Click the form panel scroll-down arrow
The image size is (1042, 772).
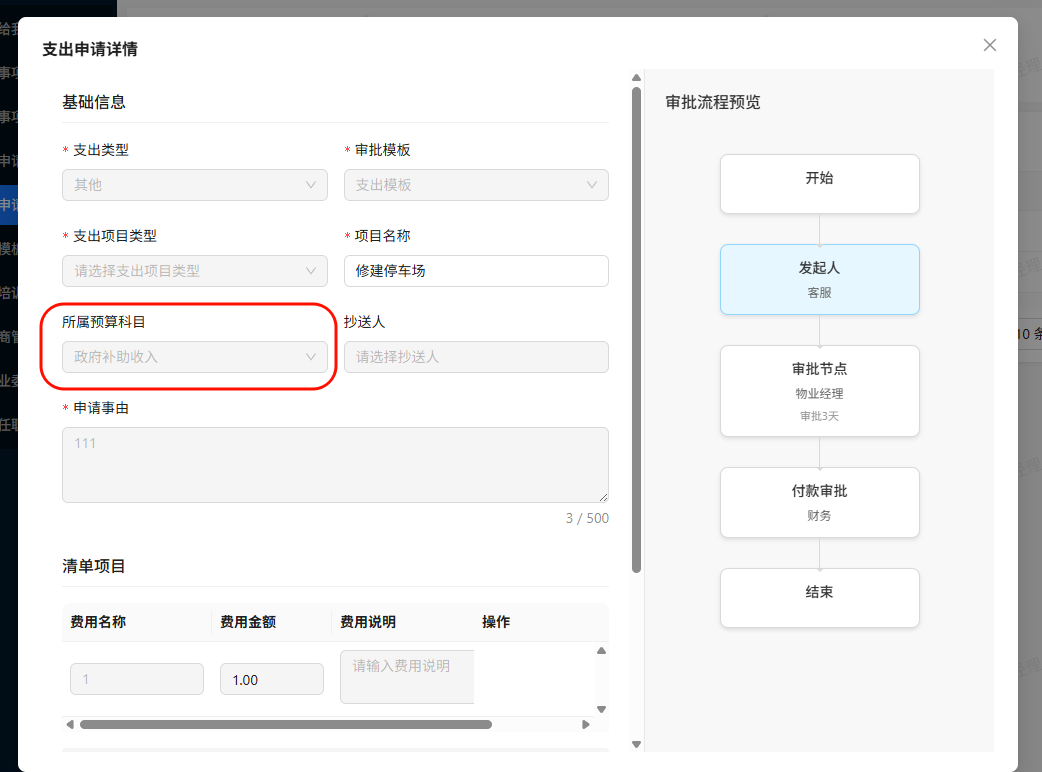tap(636, 744)
